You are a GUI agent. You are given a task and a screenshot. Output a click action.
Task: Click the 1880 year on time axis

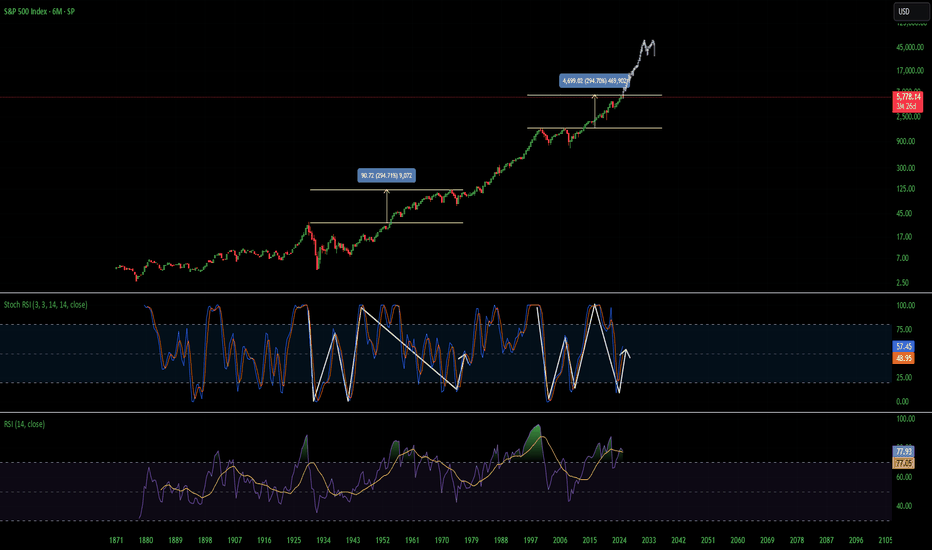pyautogui.click(x=146, y=540)
